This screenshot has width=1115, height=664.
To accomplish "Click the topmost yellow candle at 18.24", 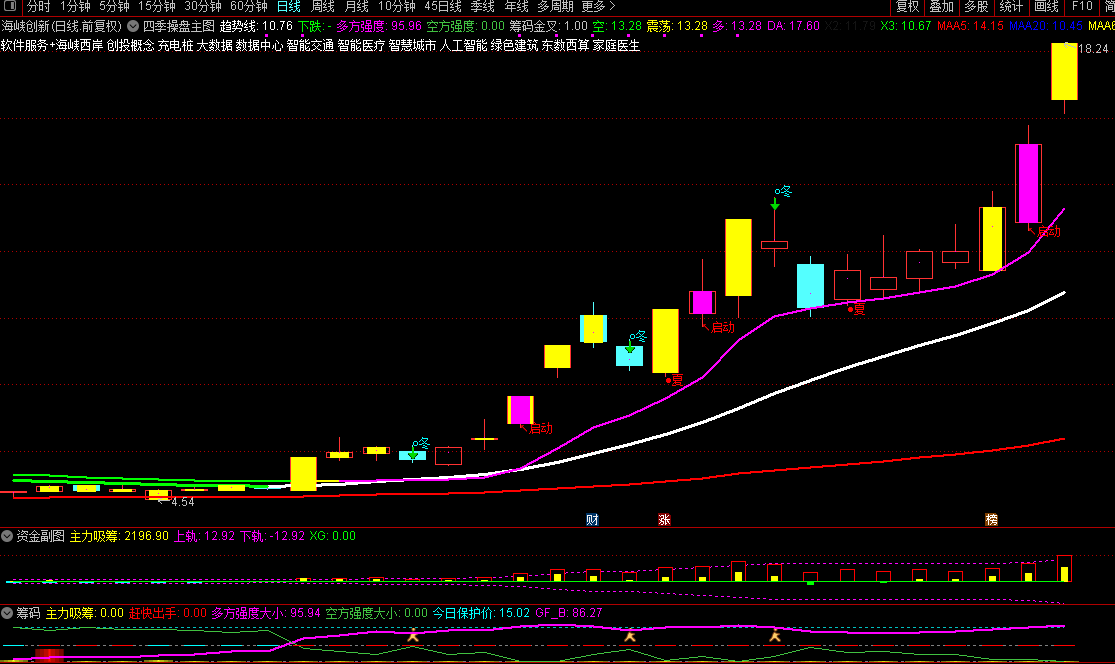I will [1065, 71].
